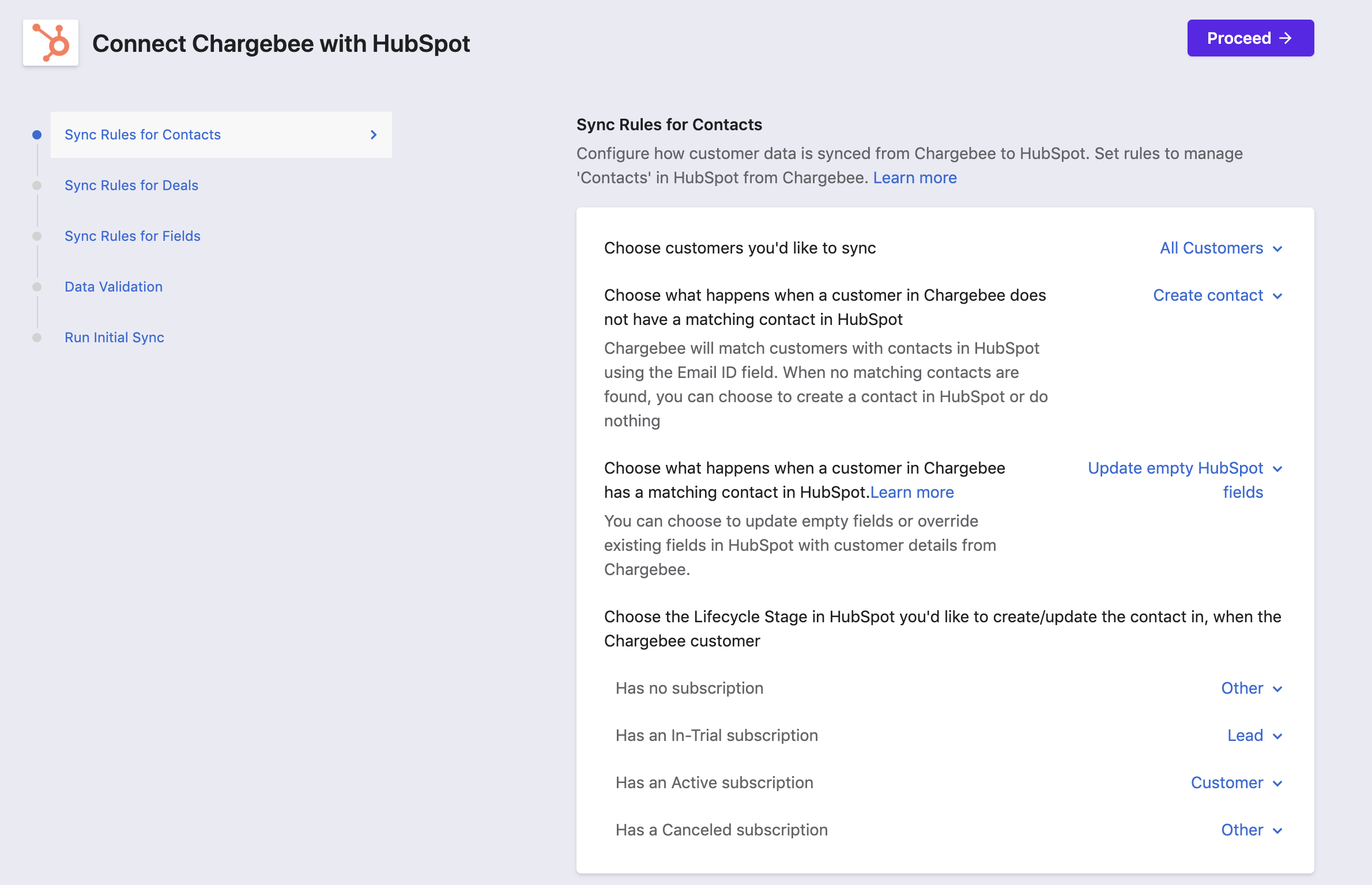Change the Has no subscription lifecycle stage dropdown
The height and width of the screenshot is (885, 1372).
tap(1252, 689)
